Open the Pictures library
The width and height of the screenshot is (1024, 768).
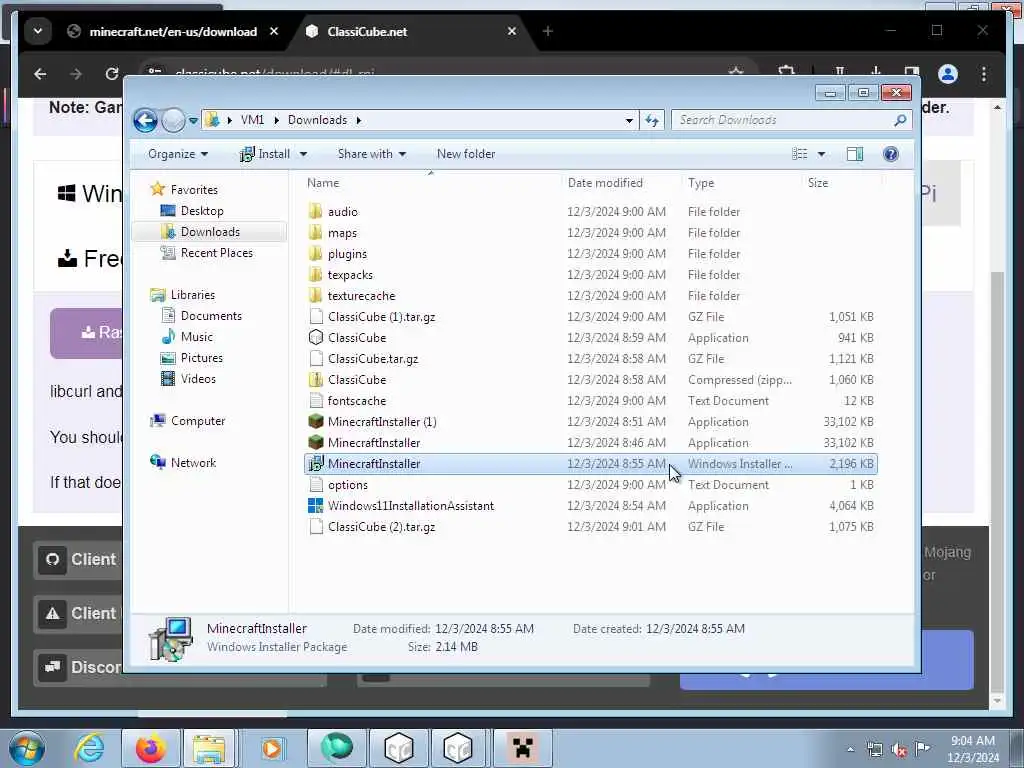click(202, 358)
